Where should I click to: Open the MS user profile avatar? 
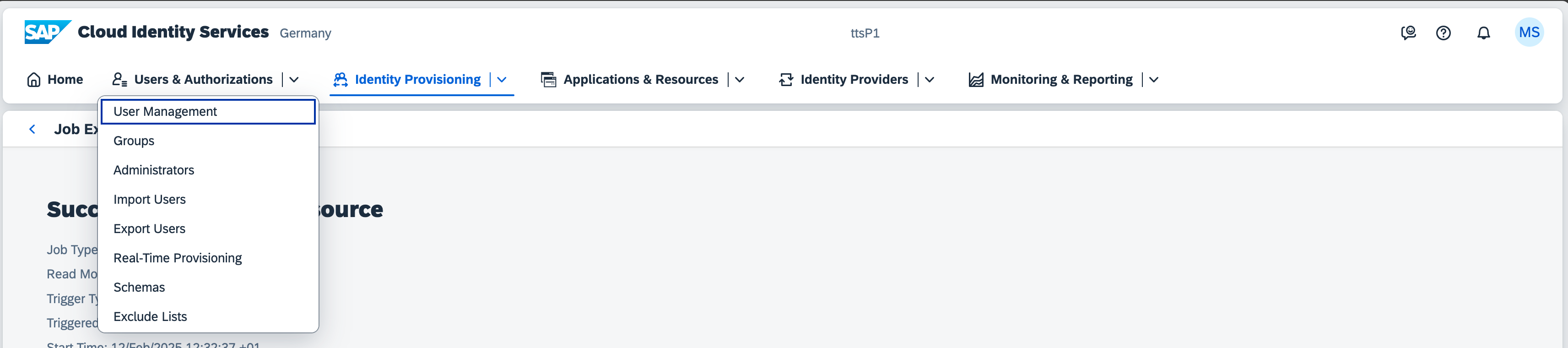1529,33
